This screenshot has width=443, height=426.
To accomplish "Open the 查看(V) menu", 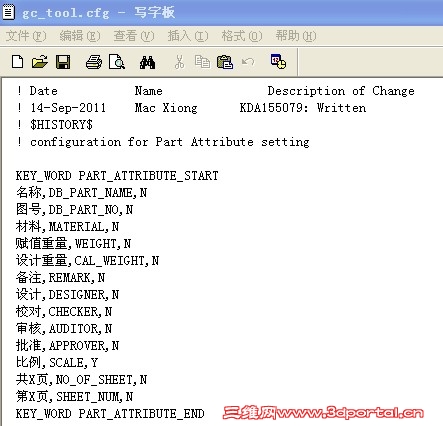I will (134, 36).
